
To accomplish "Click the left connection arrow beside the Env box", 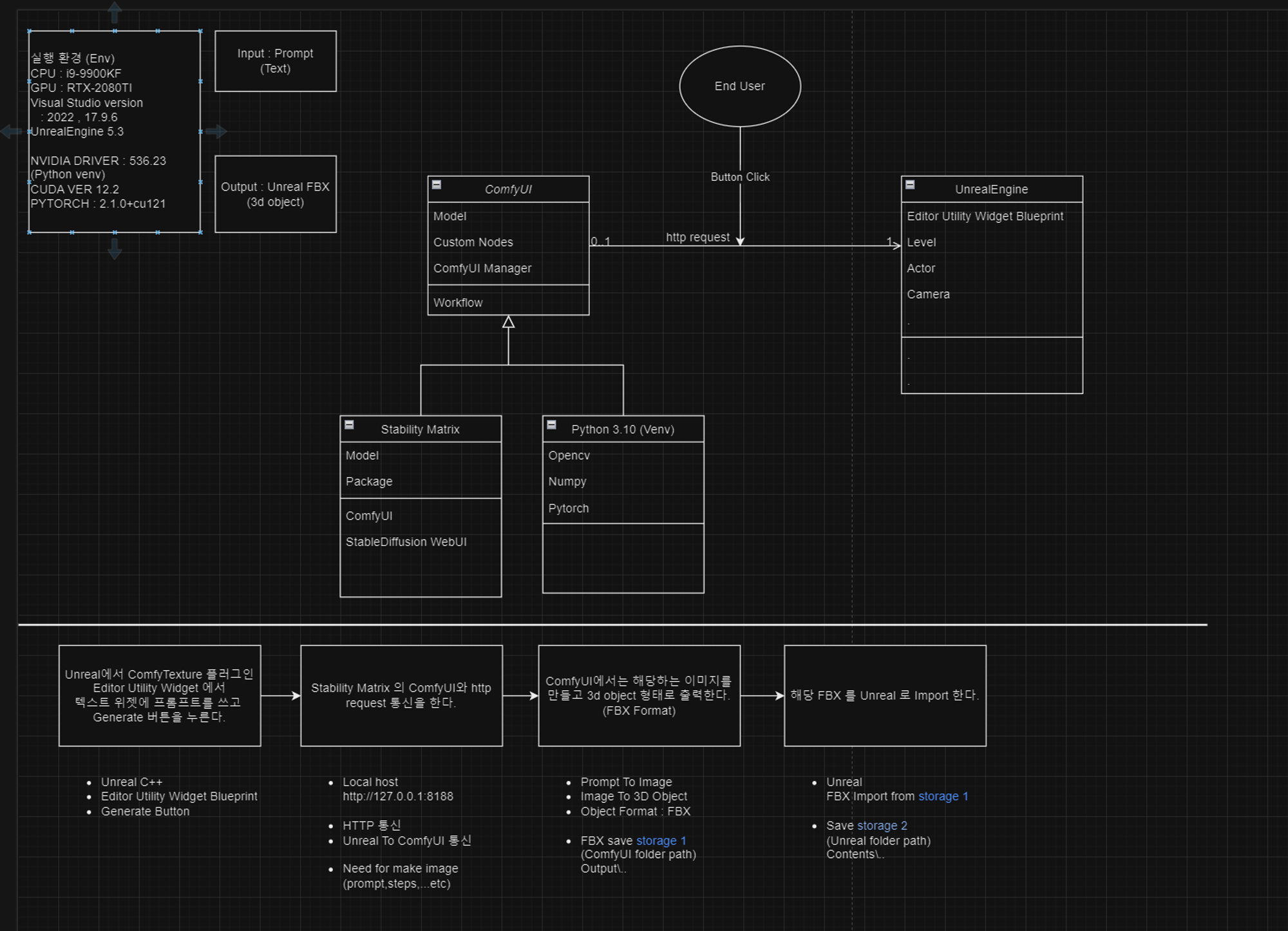I will (x=11, y=131).
